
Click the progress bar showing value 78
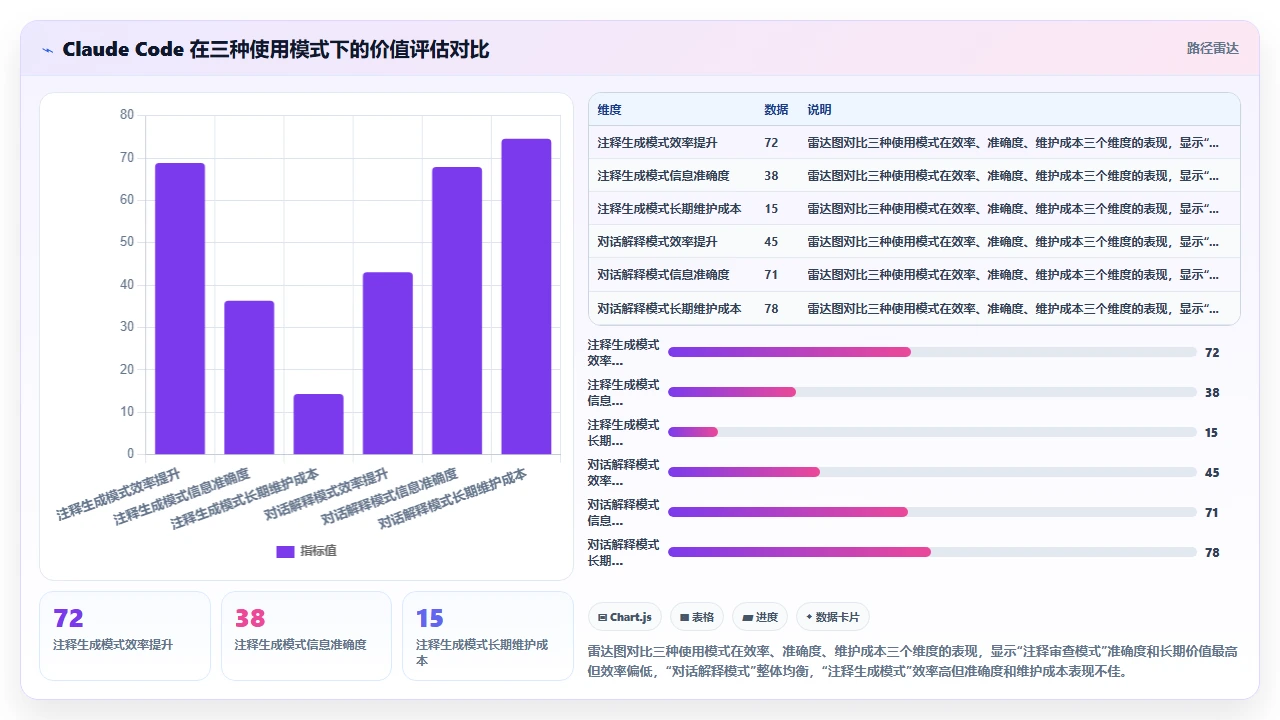point(932,552)
